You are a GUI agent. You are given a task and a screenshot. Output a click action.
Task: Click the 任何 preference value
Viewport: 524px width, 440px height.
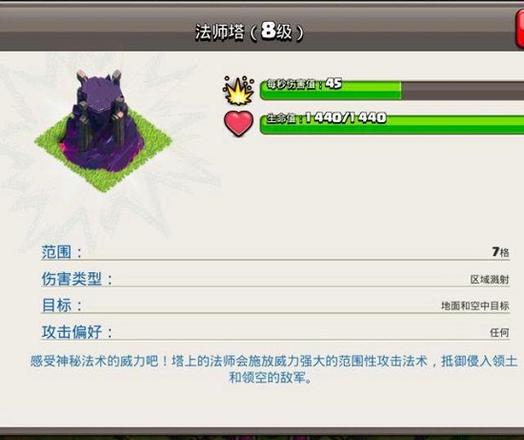[500, 332]
